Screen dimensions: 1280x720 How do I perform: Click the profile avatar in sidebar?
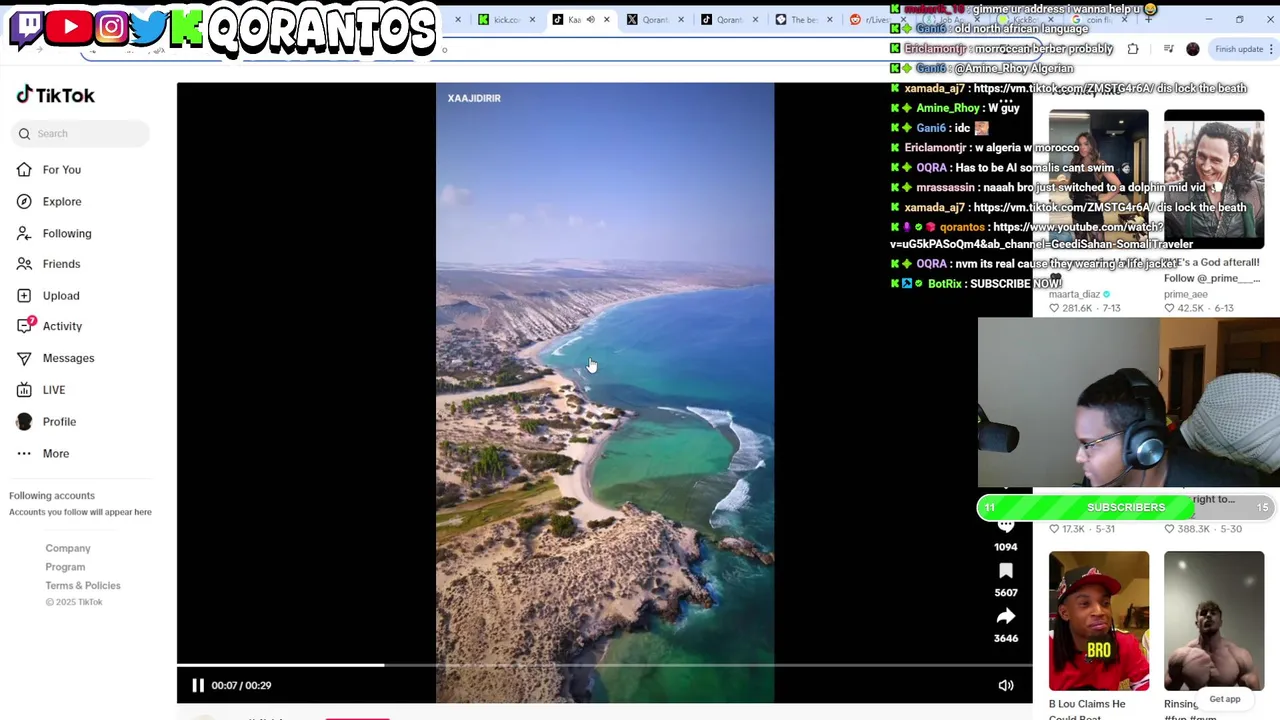(24, 422)
